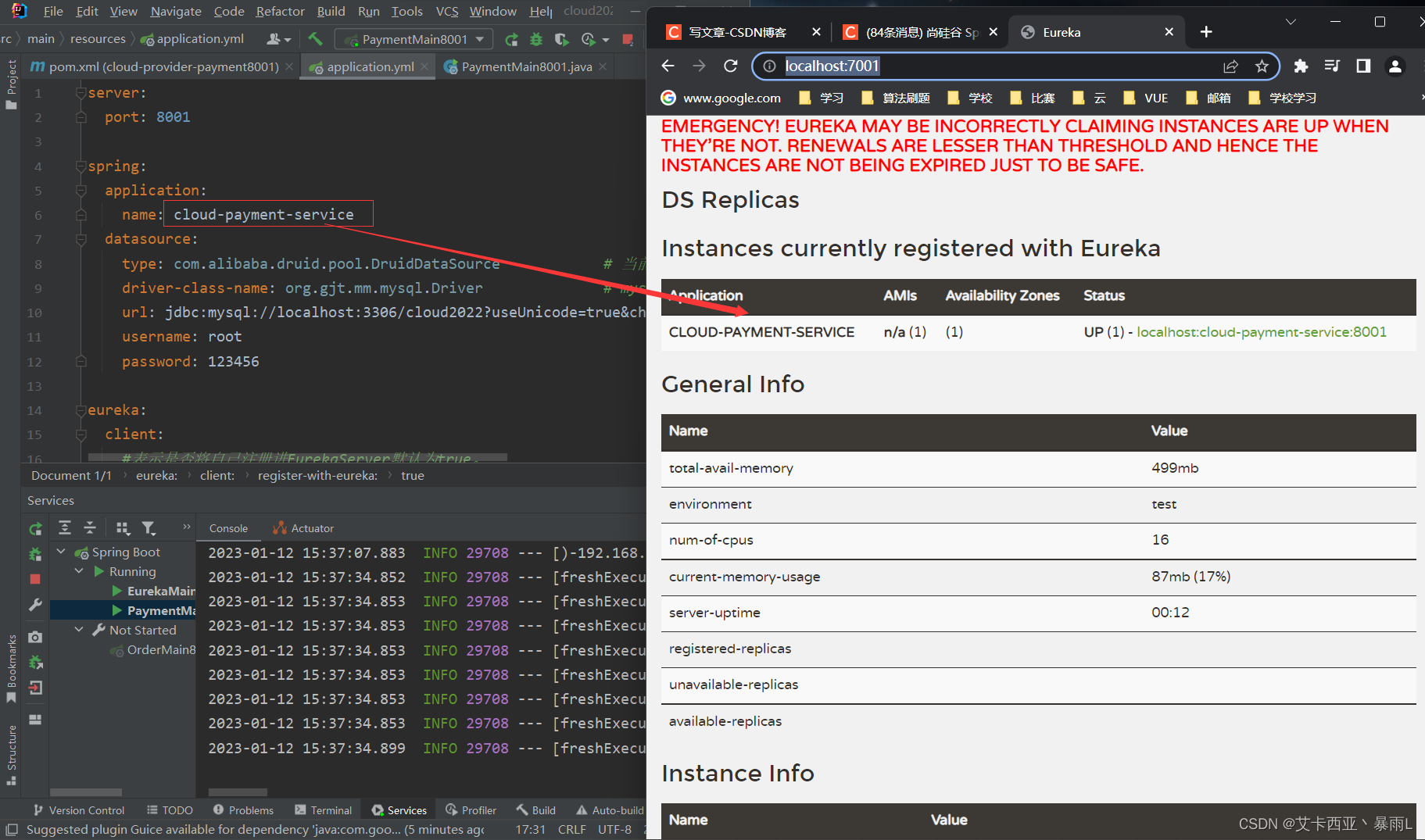Open the Bookmarks side tool window
The width and height of the screenshot is (1425, 840).
11,668
